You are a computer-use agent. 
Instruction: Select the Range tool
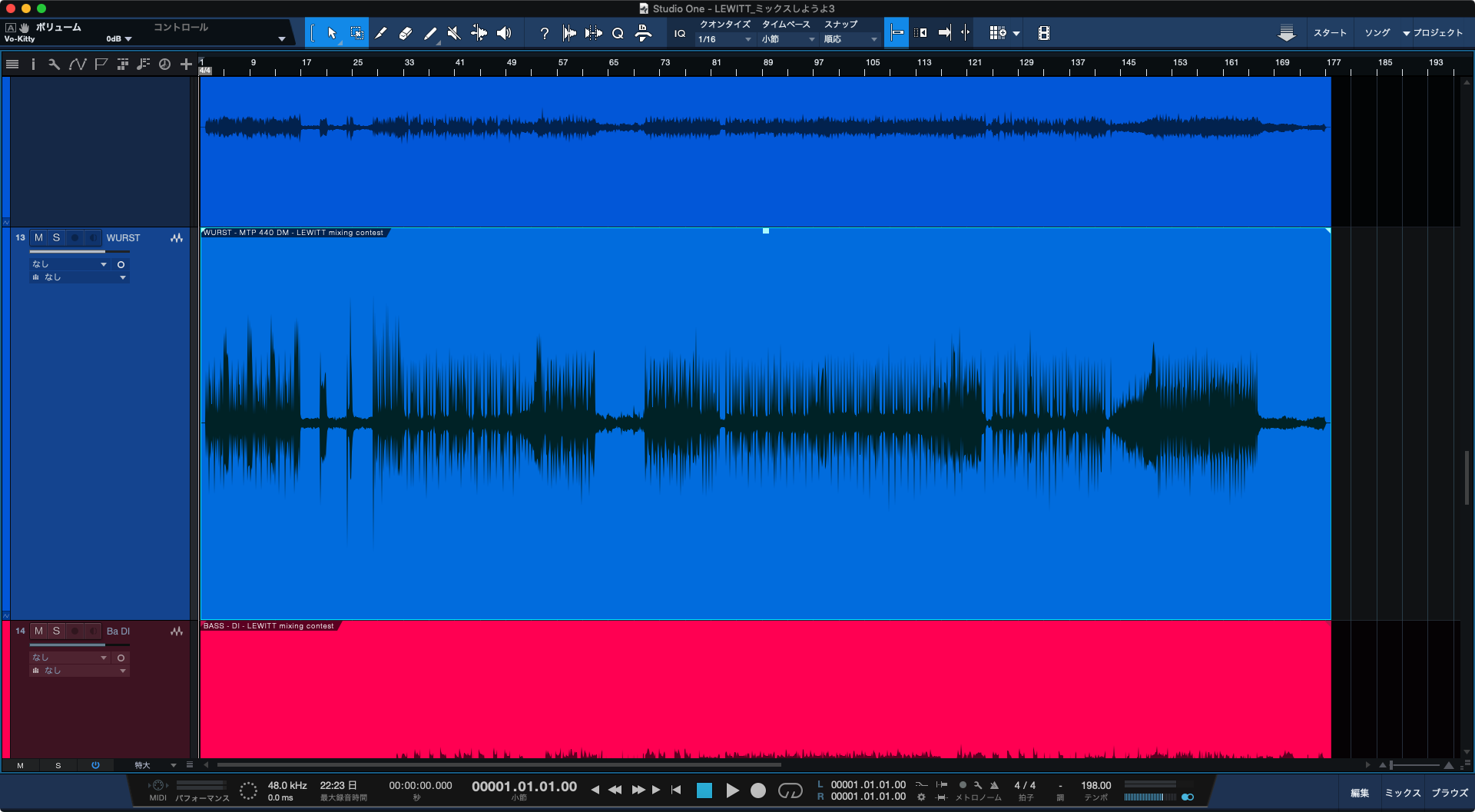(356, 33)
